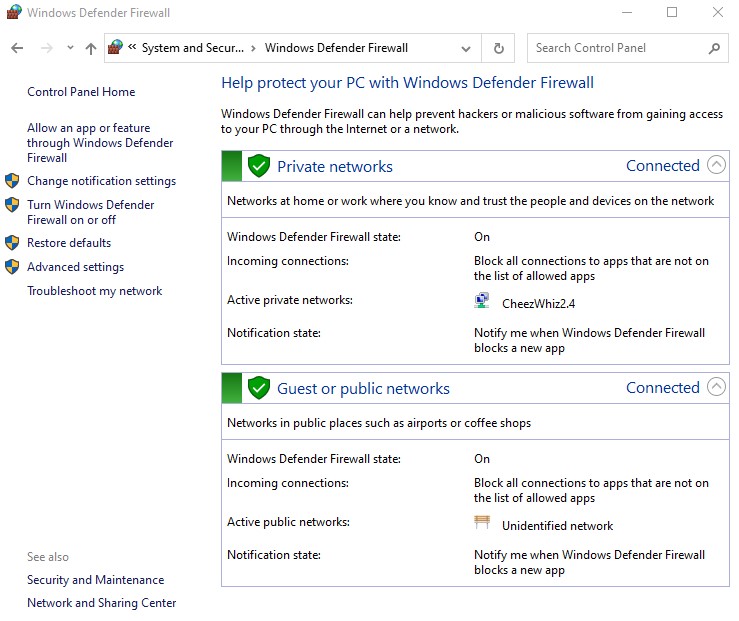This screenshot has width=739, height=621.
Task: Click the Search Control Panel field
Action: tap(628, 48)
